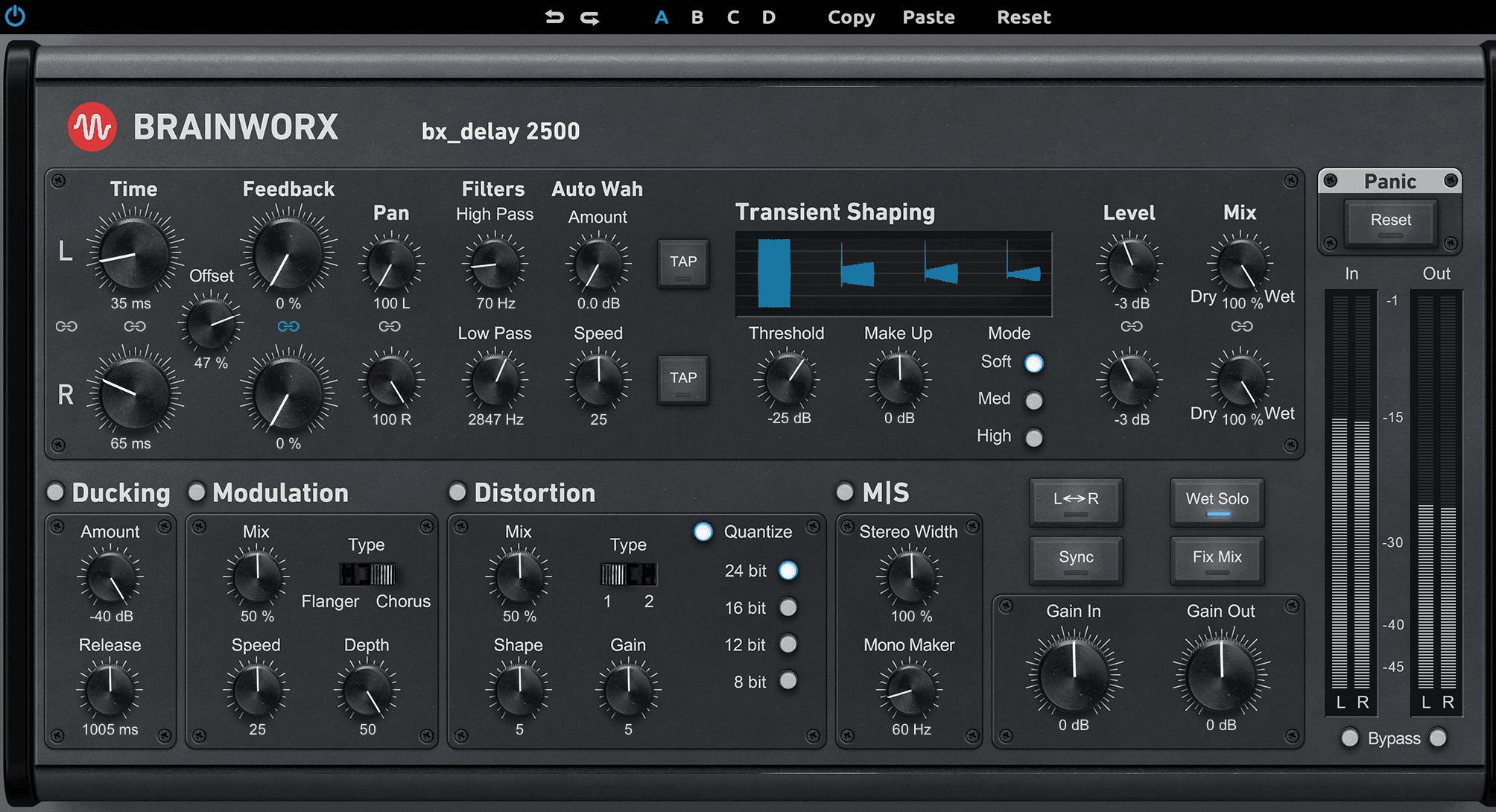The image size is (1496, 812).
Task: Click TAP beside Auto Wah Amount
Action: click(683, 263)
